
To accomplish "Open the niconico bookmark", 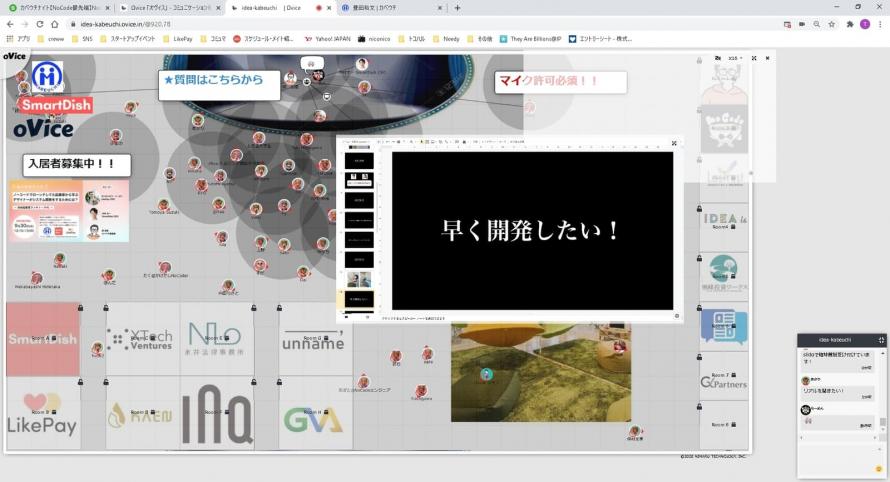I will 374,39.
